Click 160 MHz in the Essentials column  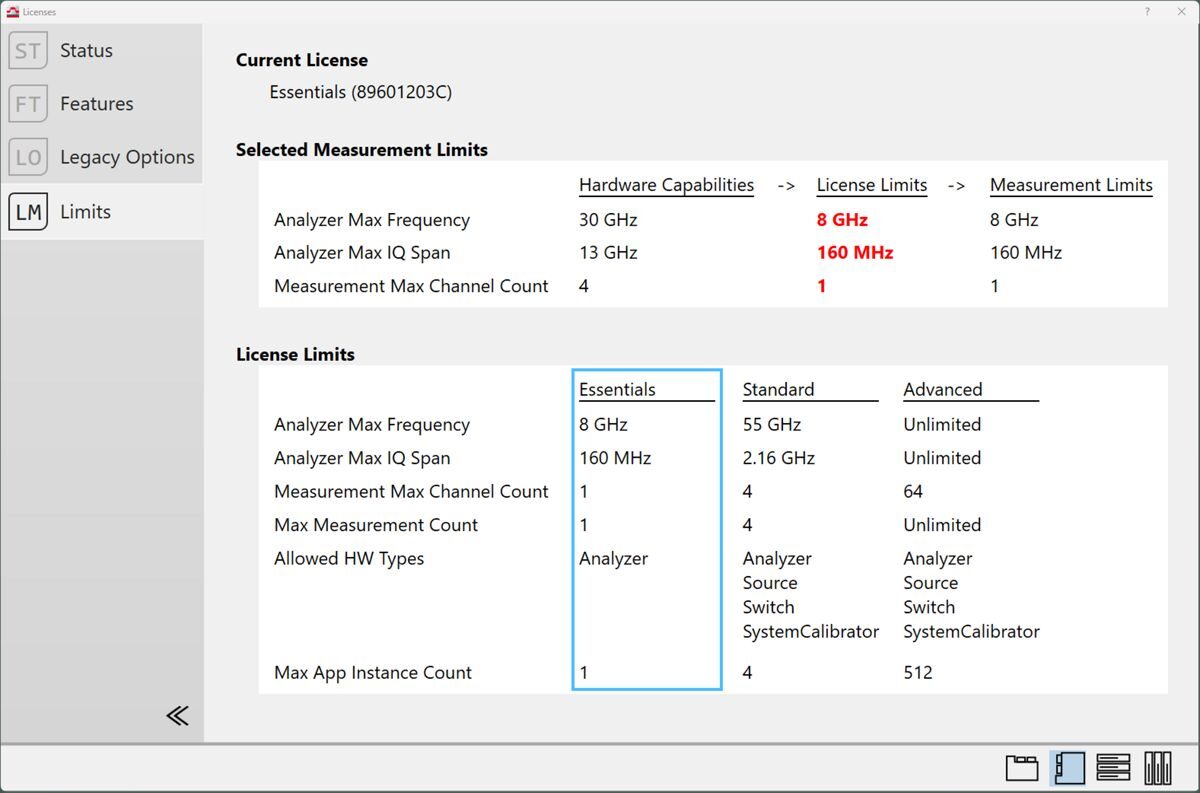coord(615,458)
